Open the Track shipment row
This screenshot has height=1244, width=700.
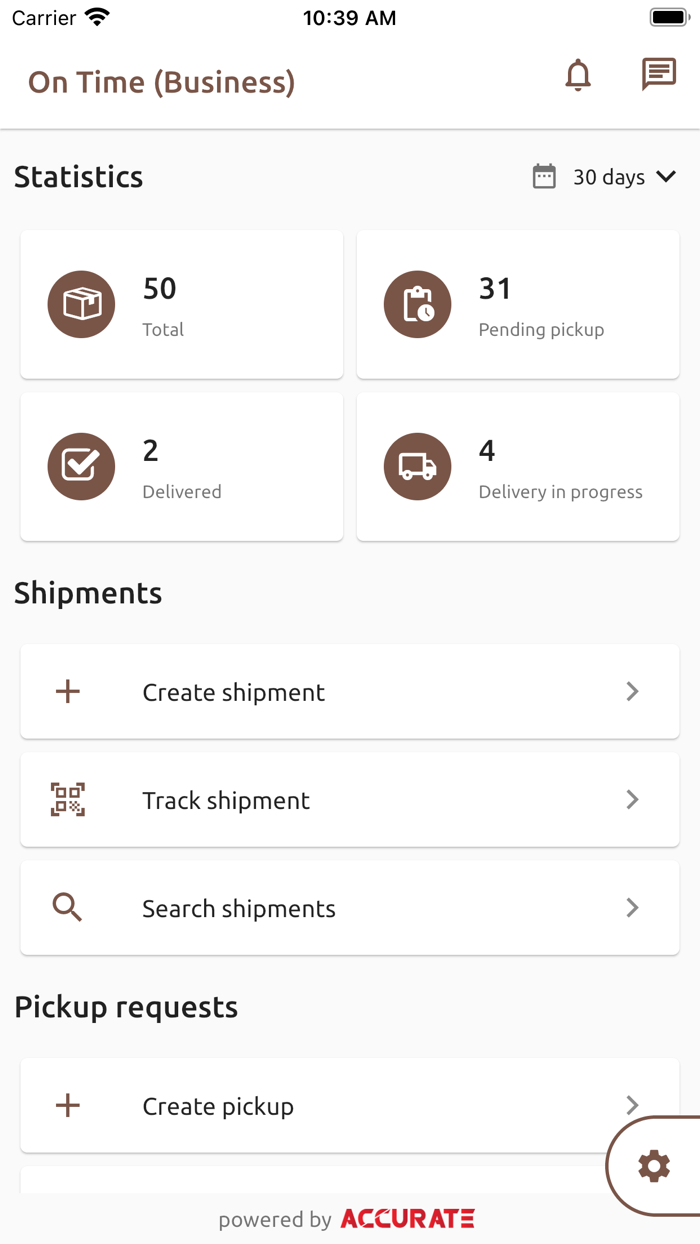300,800
